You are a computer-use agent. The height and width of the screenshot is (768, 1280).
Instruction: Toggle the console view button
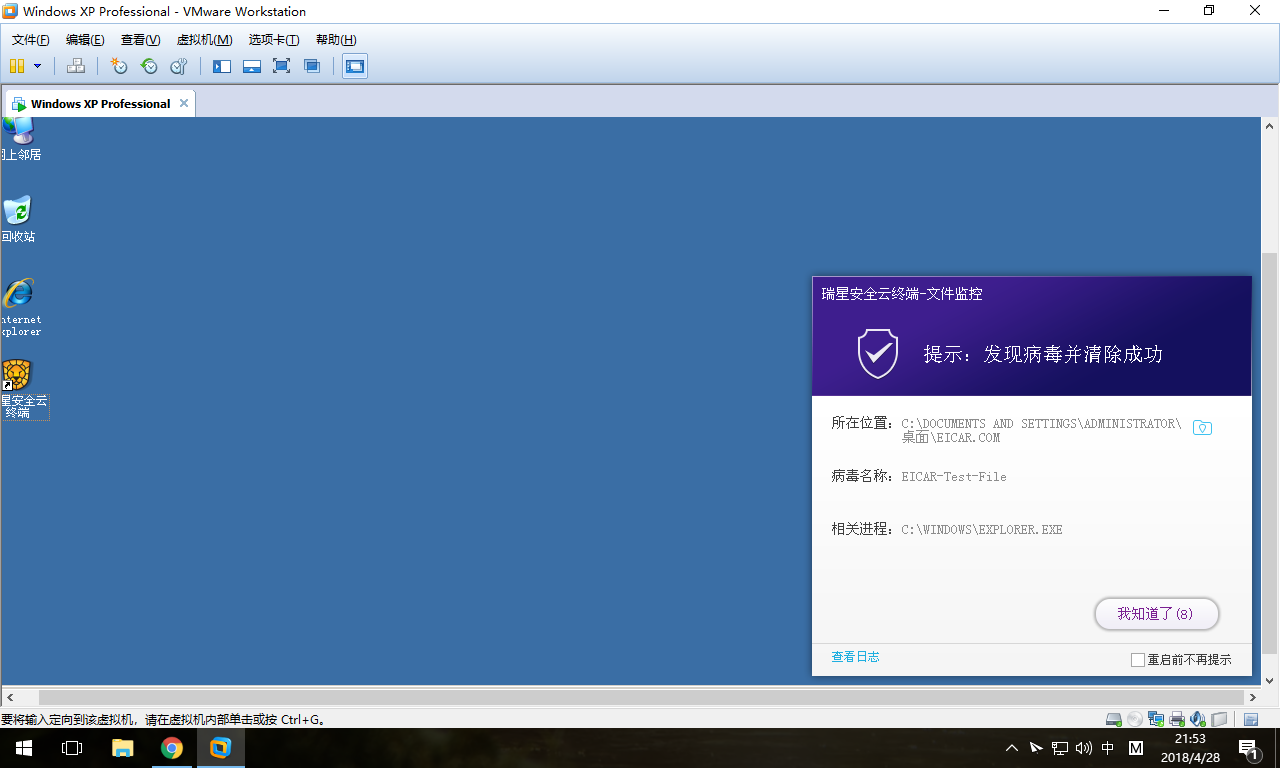click(355, 66)
